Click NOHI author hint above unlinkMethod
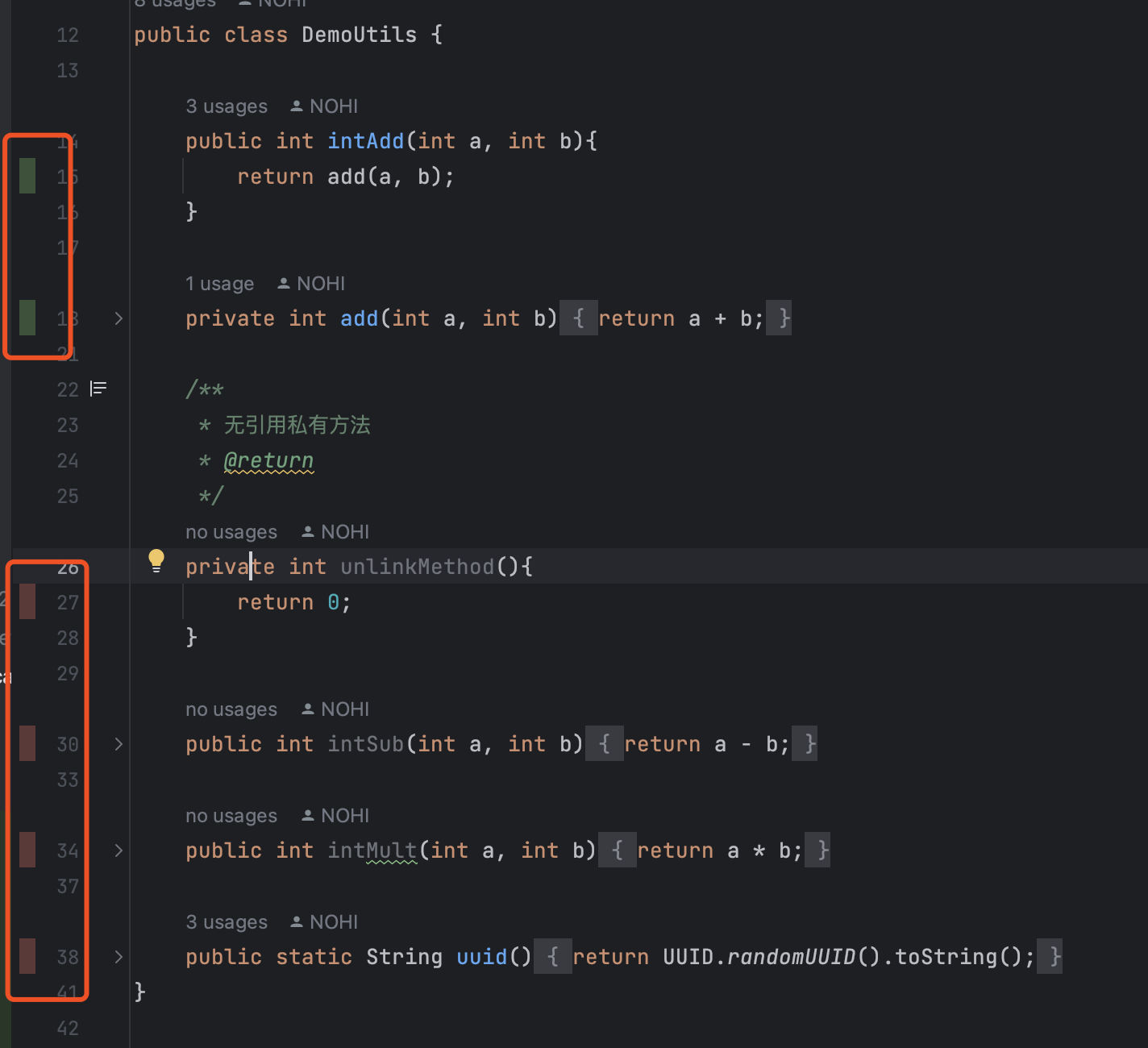This screenshot has height=1048, width=1148. (x=335, y=532)
